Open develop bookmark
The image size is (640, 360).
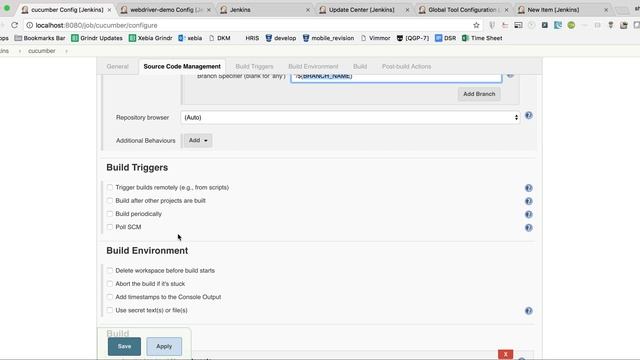tap(280, 38)
